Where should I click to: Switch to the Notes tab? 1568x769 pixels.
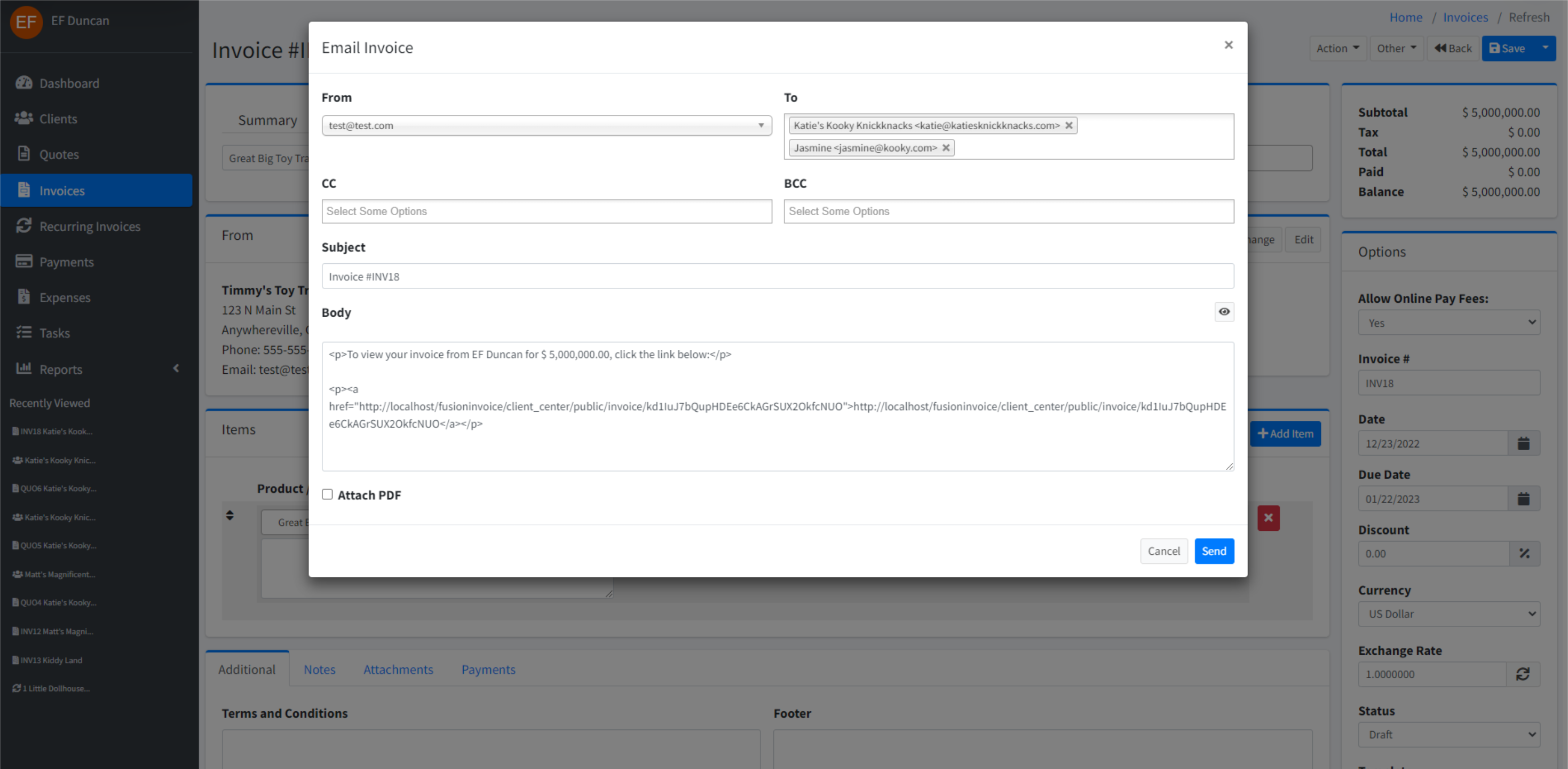pyautogui.click(x=320, y=669)
